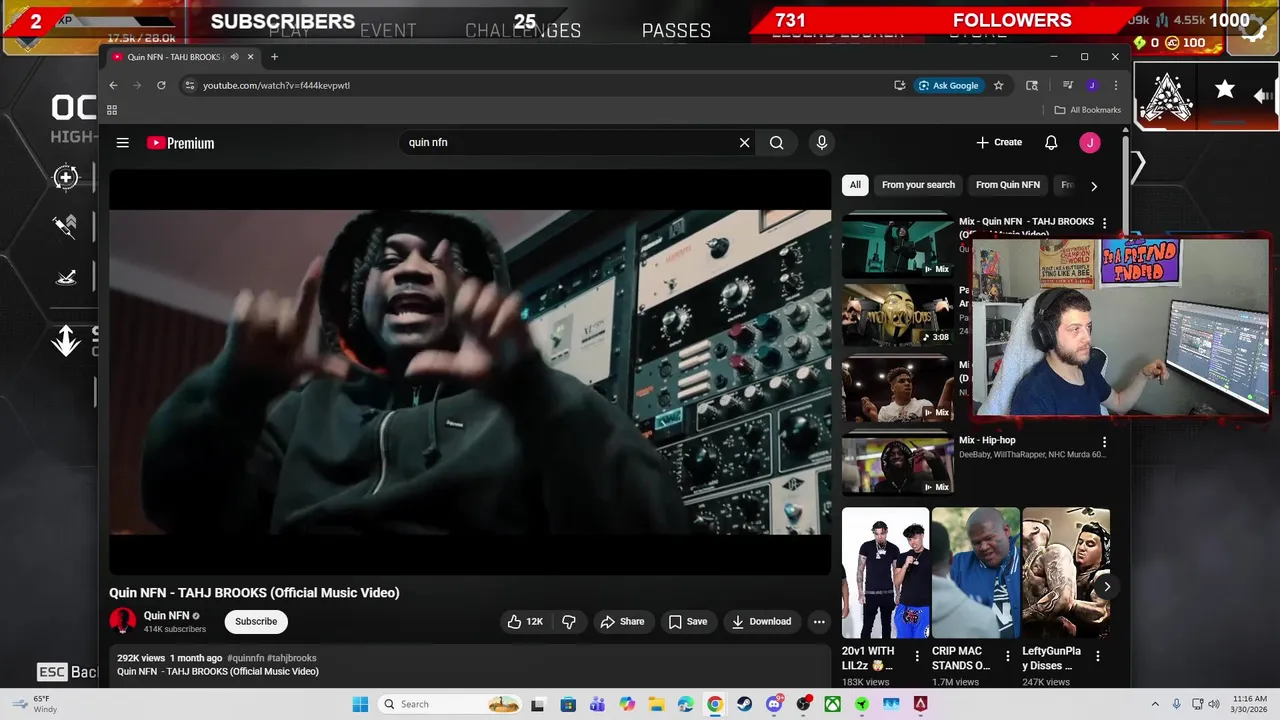Screen dimensions: 1280x720
Task: Open Chrome three-dot menu
Action: pos(1116,86)
